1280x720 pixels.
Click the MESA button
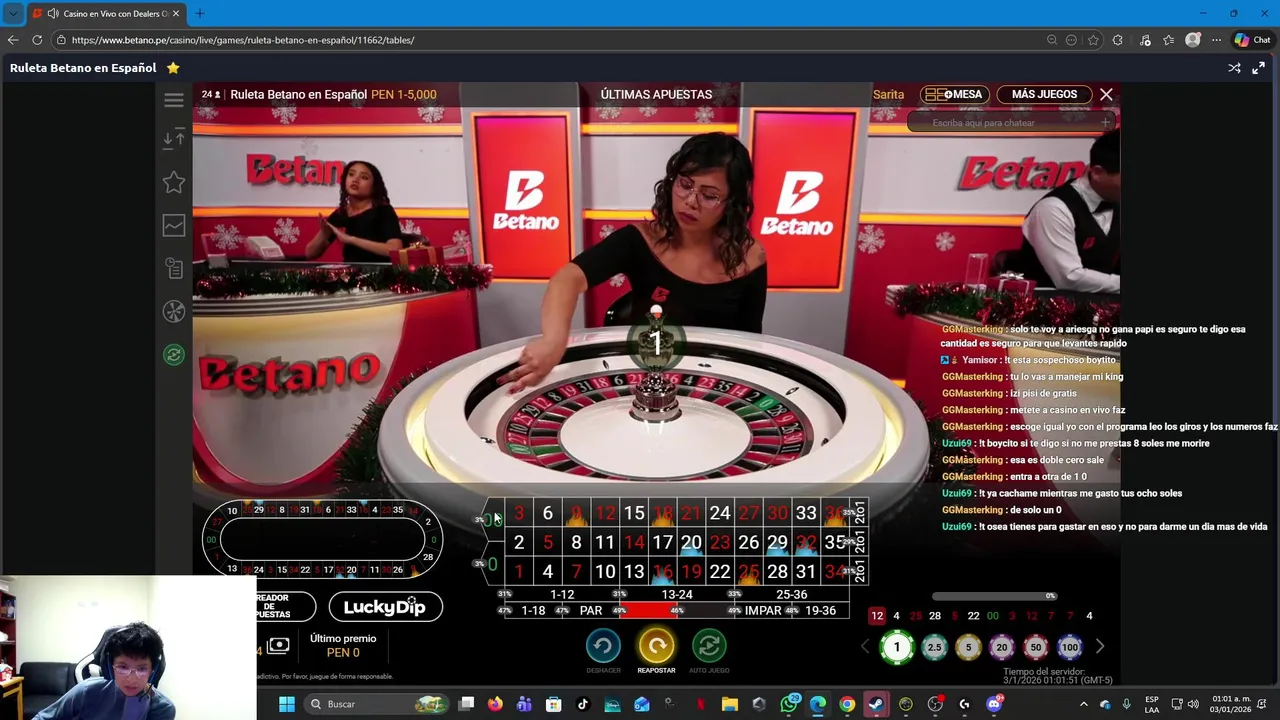pyautogui.click(x=954, y=94)
